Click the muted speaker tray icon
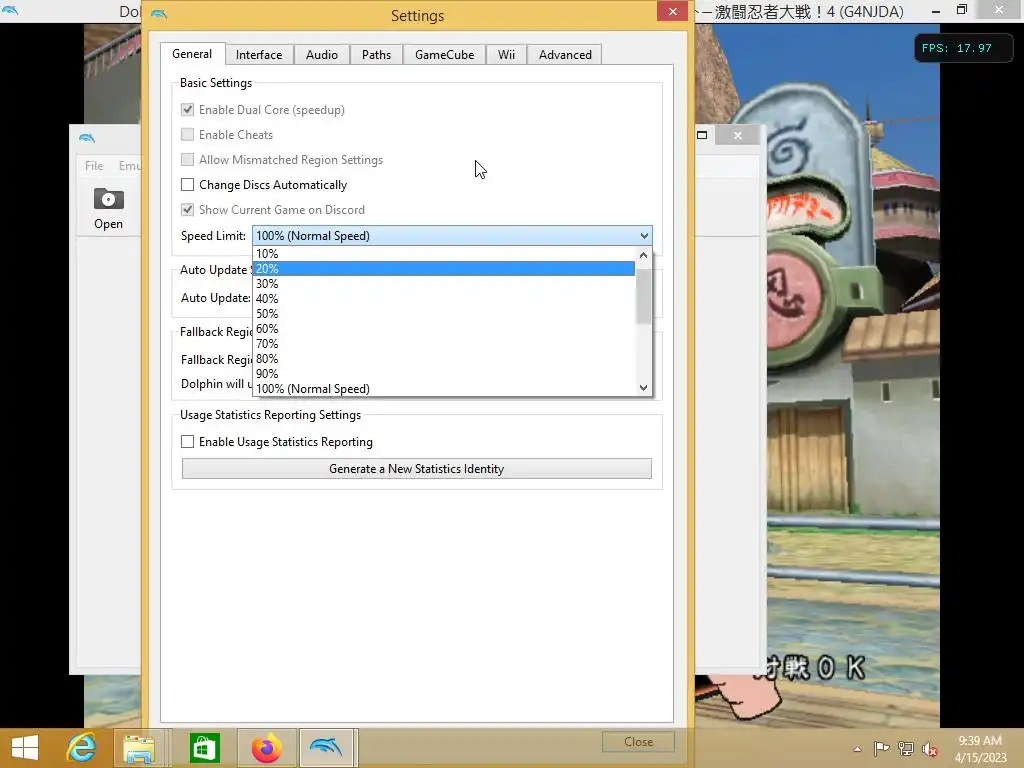The width and height of the screenshot is (1024, 768). coord(929,748)
